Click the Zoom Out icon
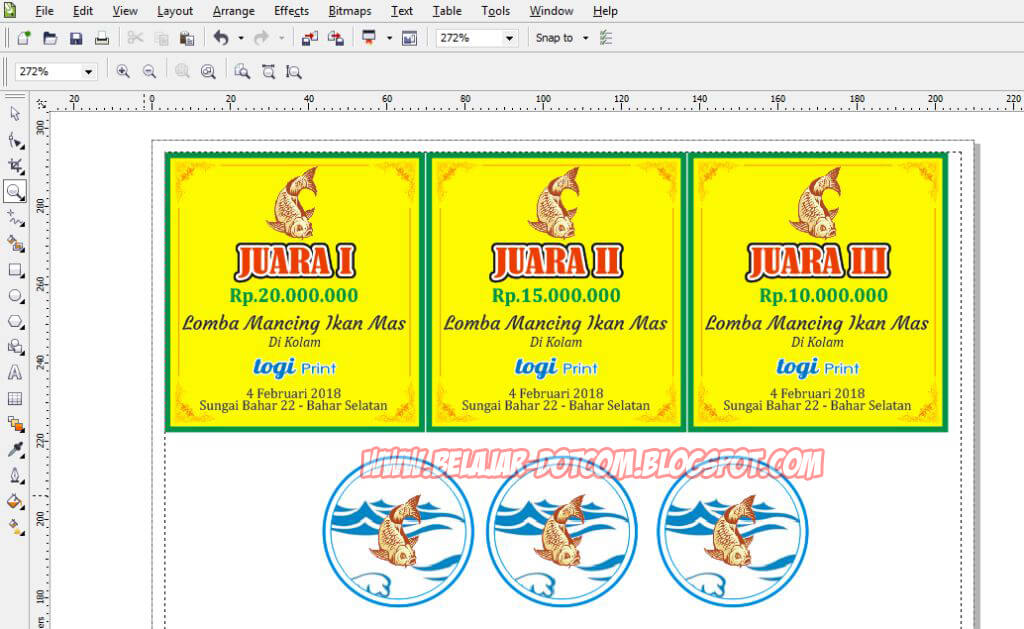This screenshot has height=629, width=1024. (x=149, y=71)
